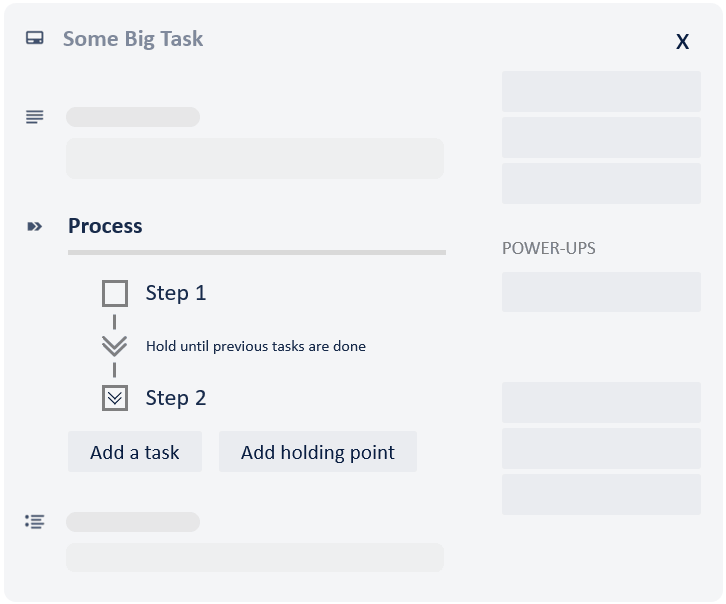Screen dimensions: 726x604
Task: Toggle the Step 2 checkbox
Action: (115, 398)
